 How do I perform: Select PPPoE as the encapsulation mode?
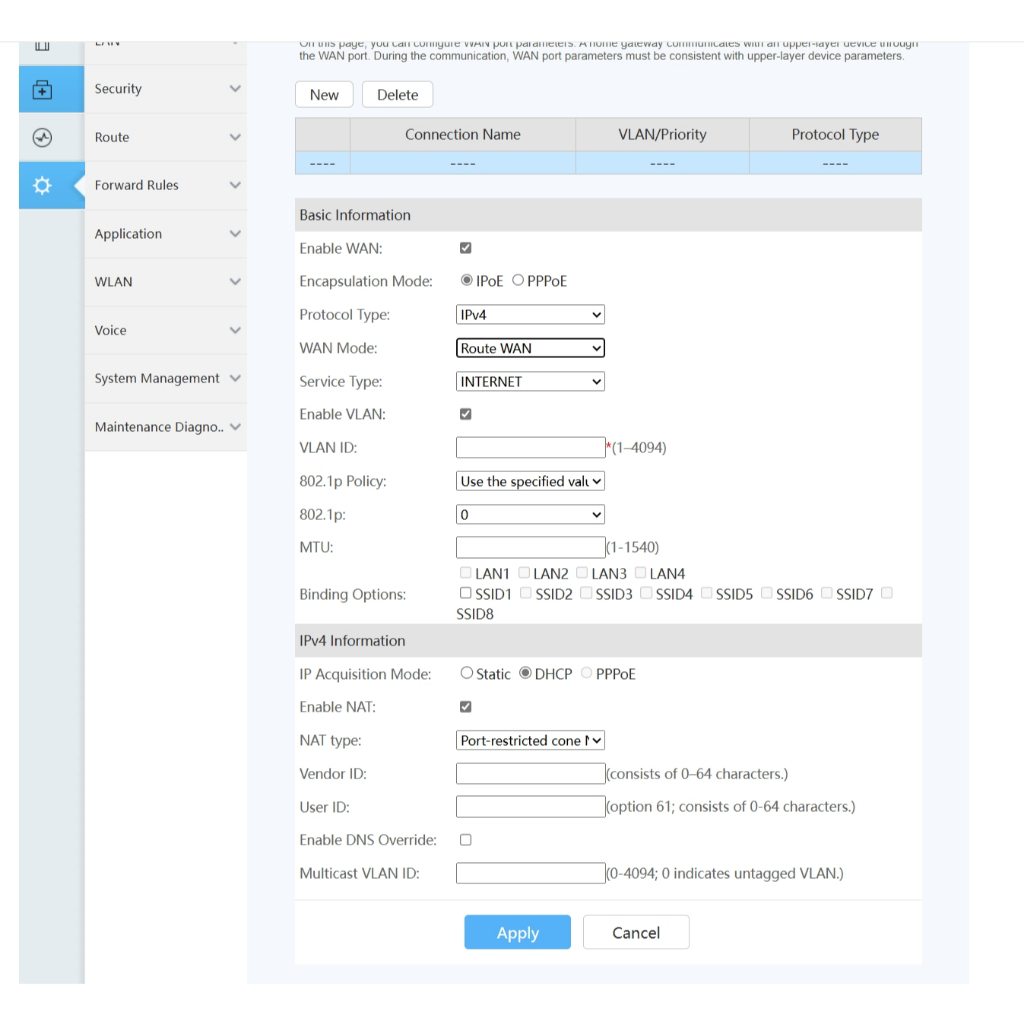tap(518, 281)
